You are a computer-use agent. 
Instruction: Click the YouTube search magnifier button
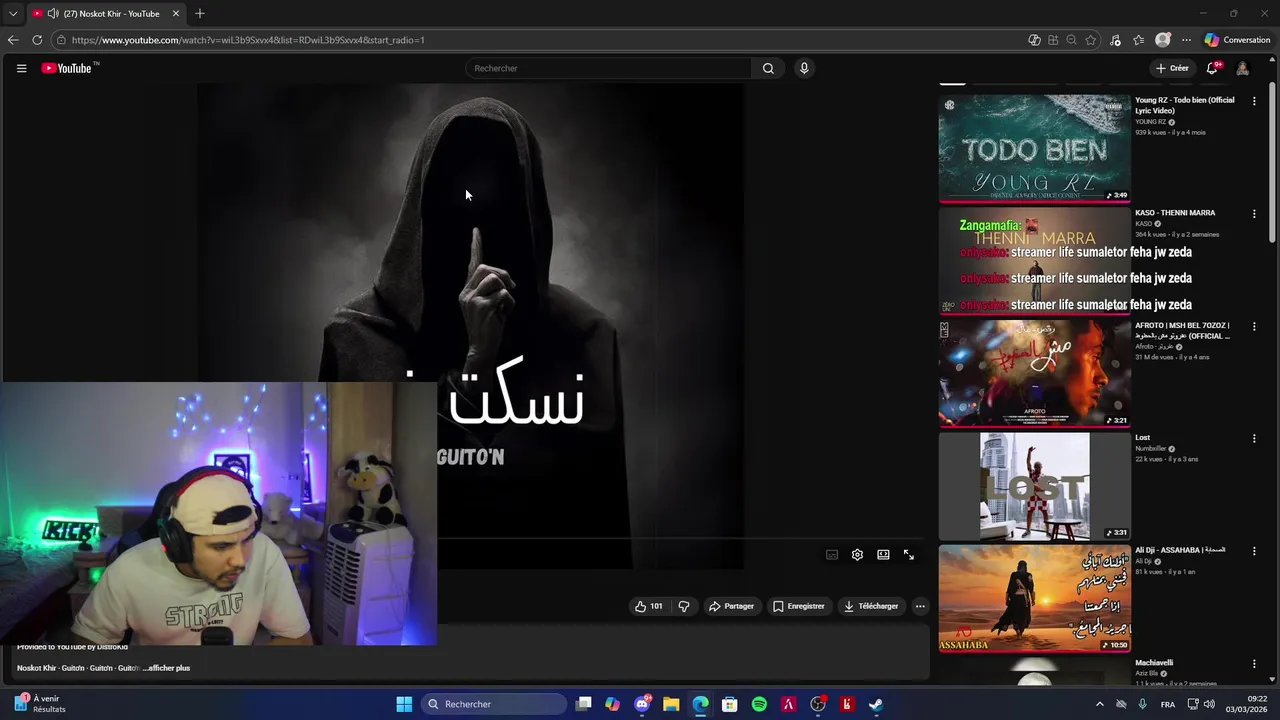768,68
